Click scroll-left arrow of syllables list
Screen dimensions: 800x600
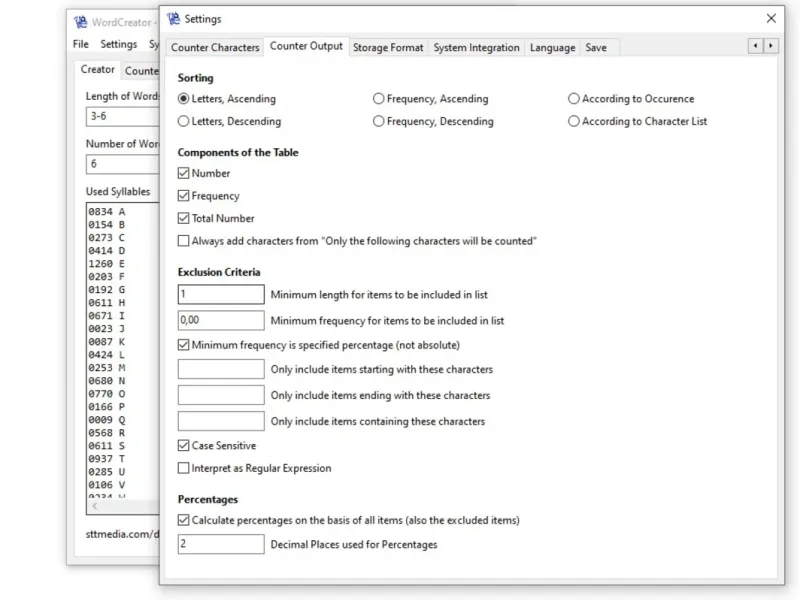point(94,506)
